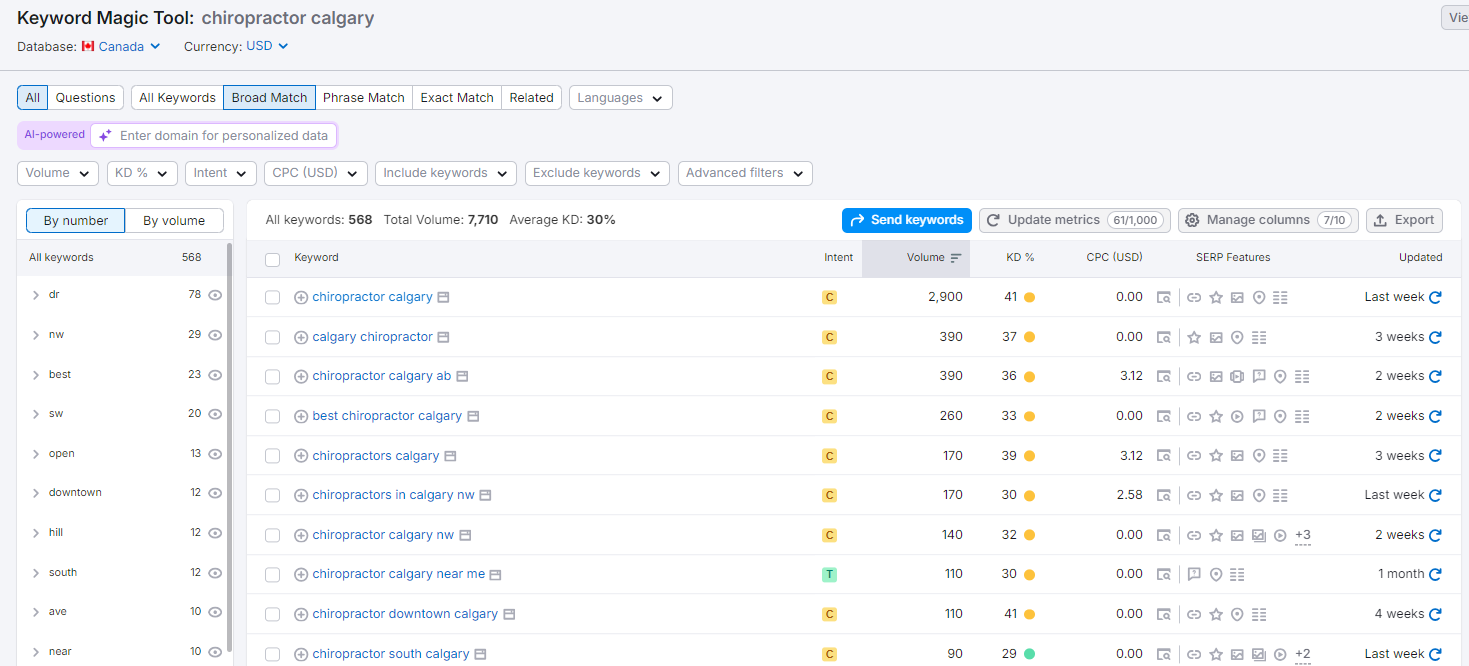Check the box for chiropractor calgary near me

pyautogui.click(x=272, y=575)
